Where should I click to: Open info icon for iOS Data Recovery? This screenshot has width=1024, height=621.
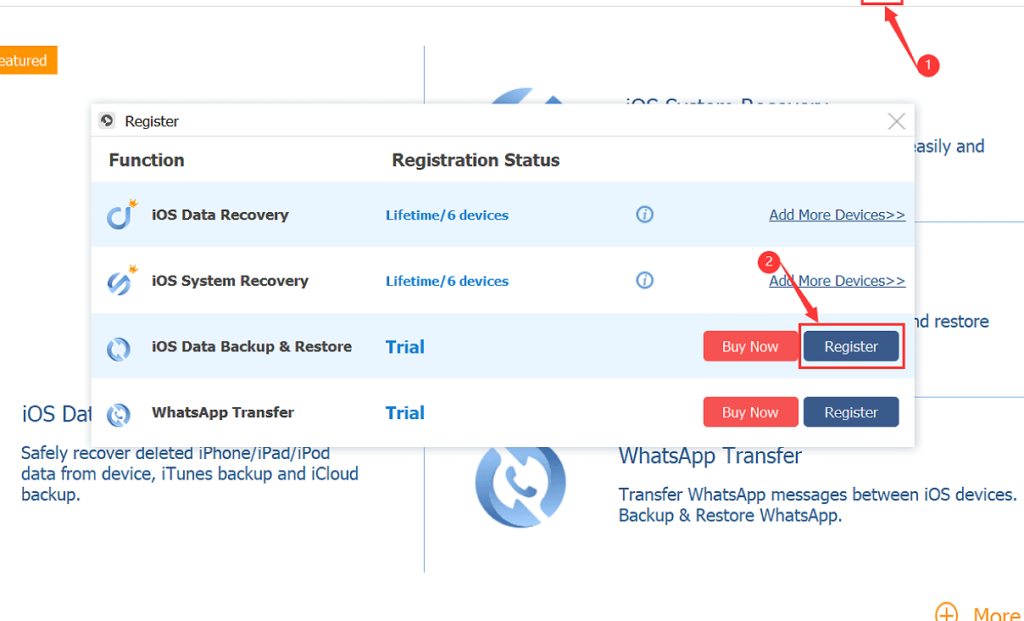645,214
